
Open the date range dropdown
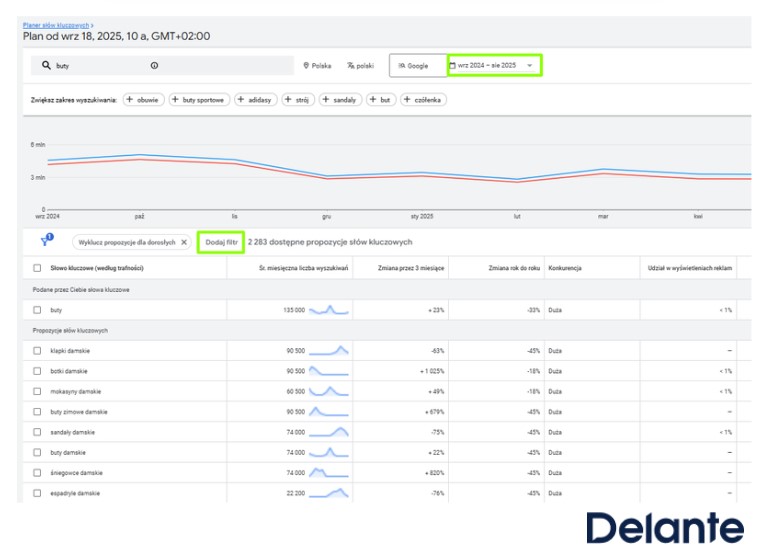pyautogui.click(x=495, y=65)
